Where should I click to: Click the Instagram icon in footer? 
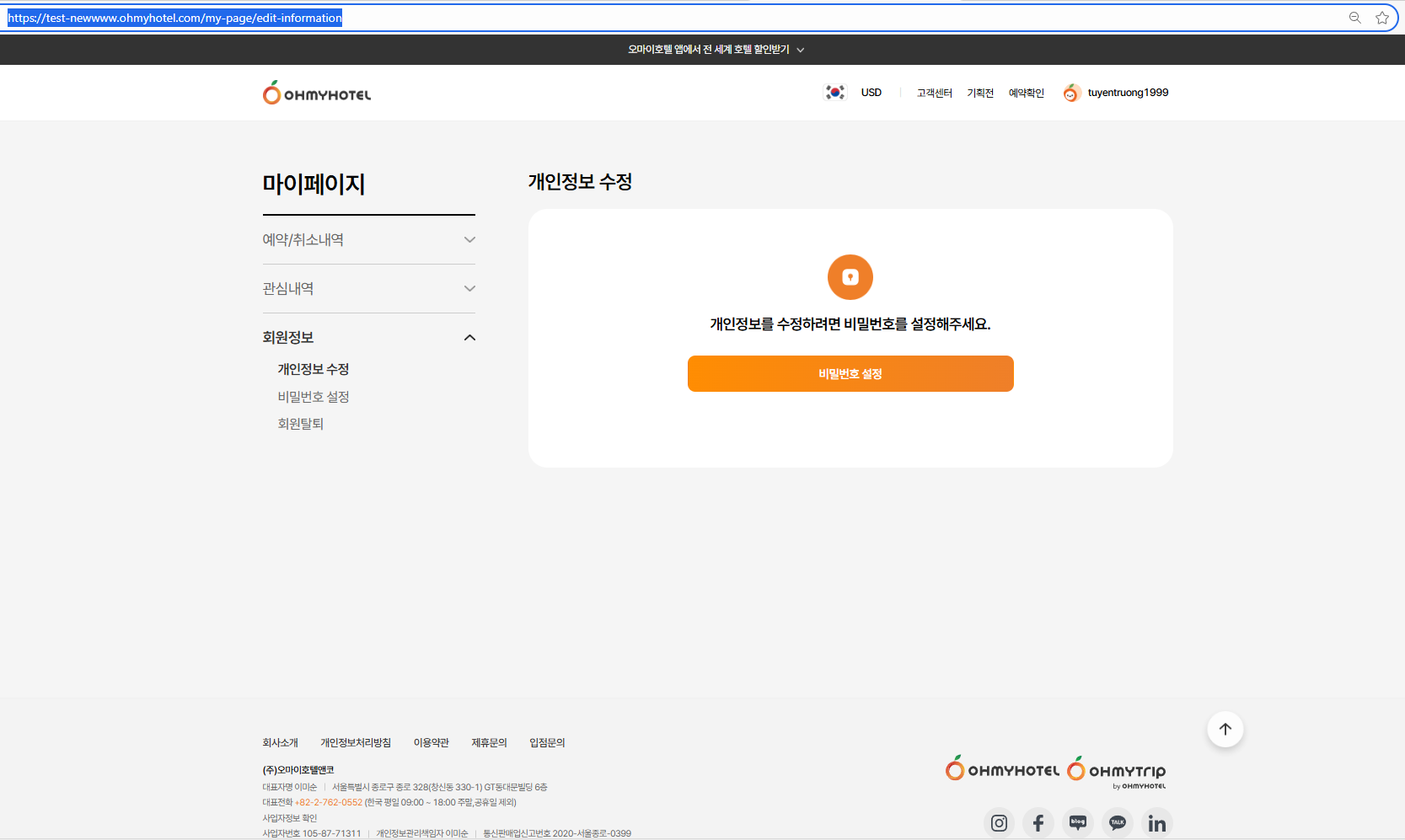coord(999,822)
